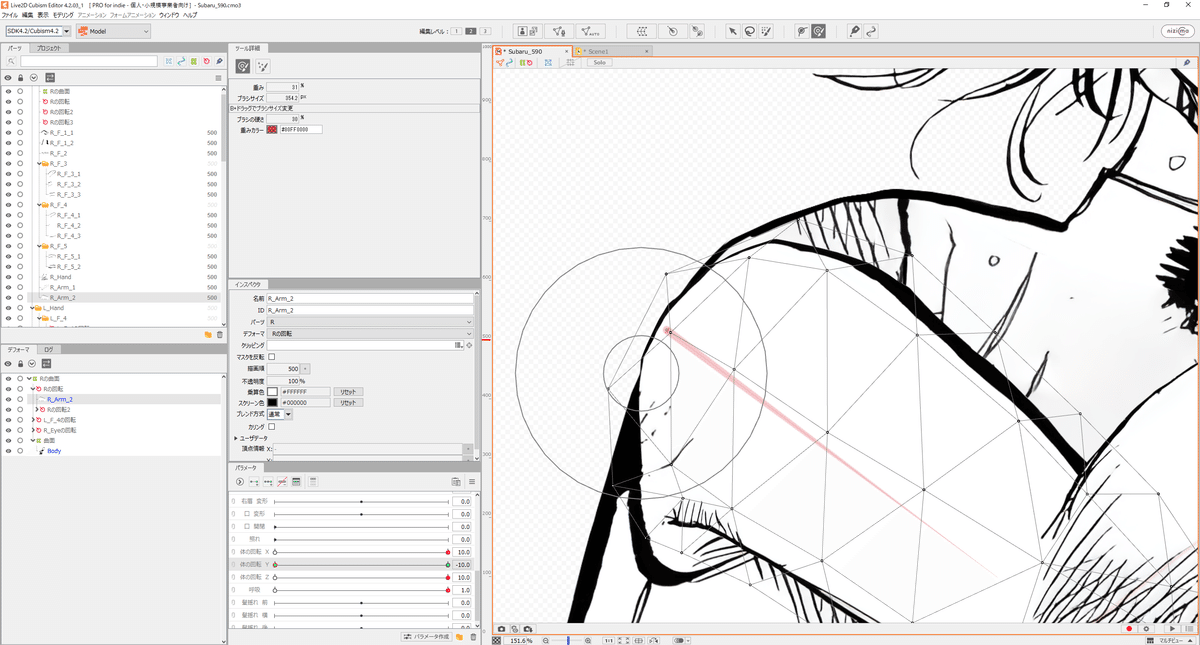This screenshot has width=1200, height=645.
Task: Delete with trash icon below parts list
Action: (220, 334)
